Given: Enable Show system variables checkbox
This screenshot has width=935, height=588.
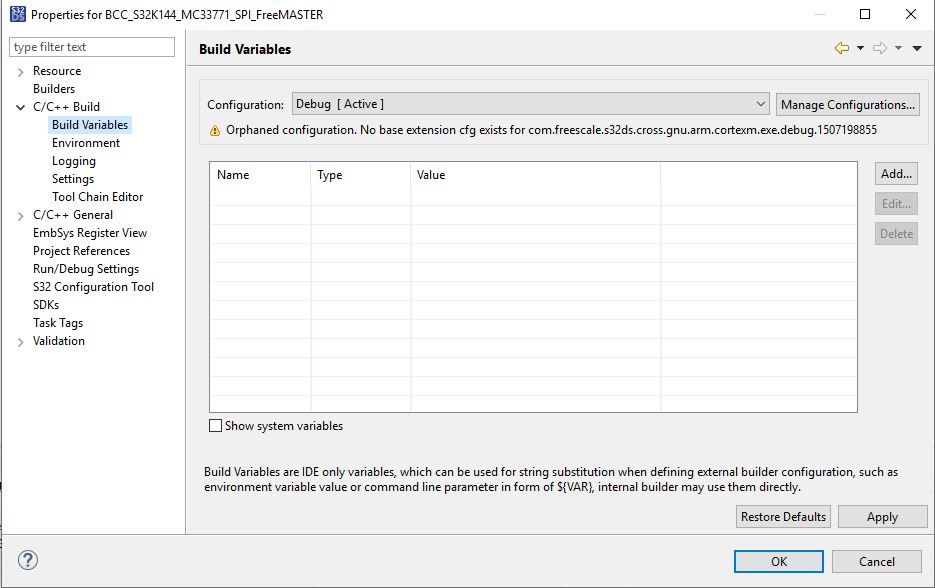Looking at the screenshot, I should coord(216,426).
